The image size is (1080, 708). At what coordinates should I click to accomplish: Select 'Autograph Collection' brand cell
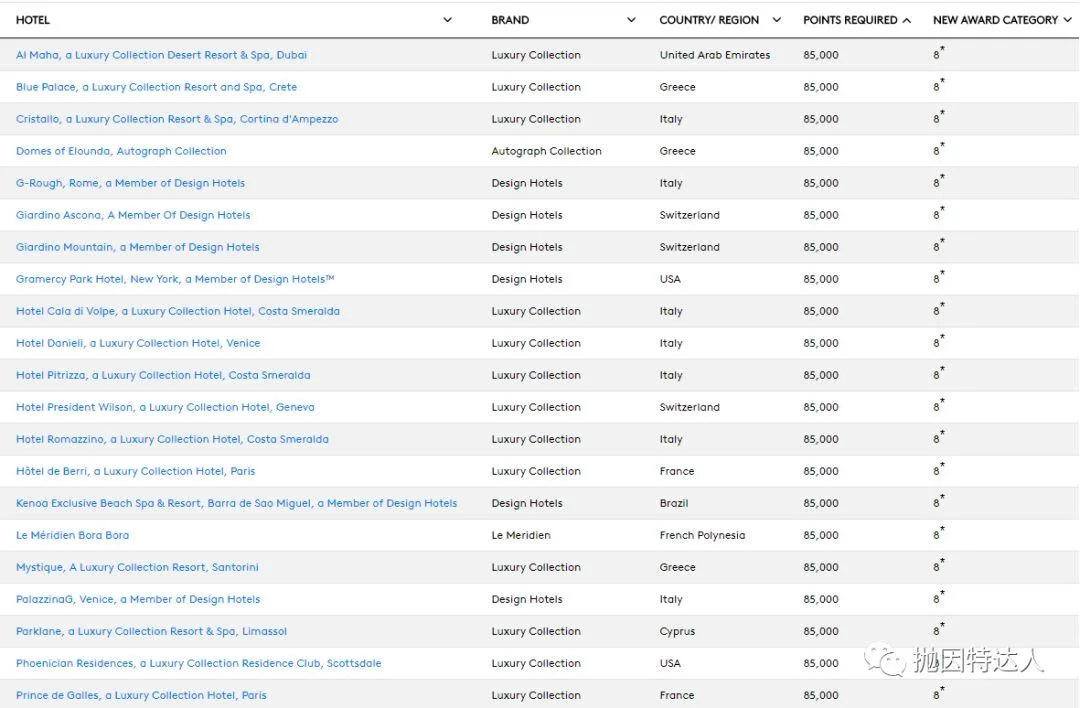(546, 151)
